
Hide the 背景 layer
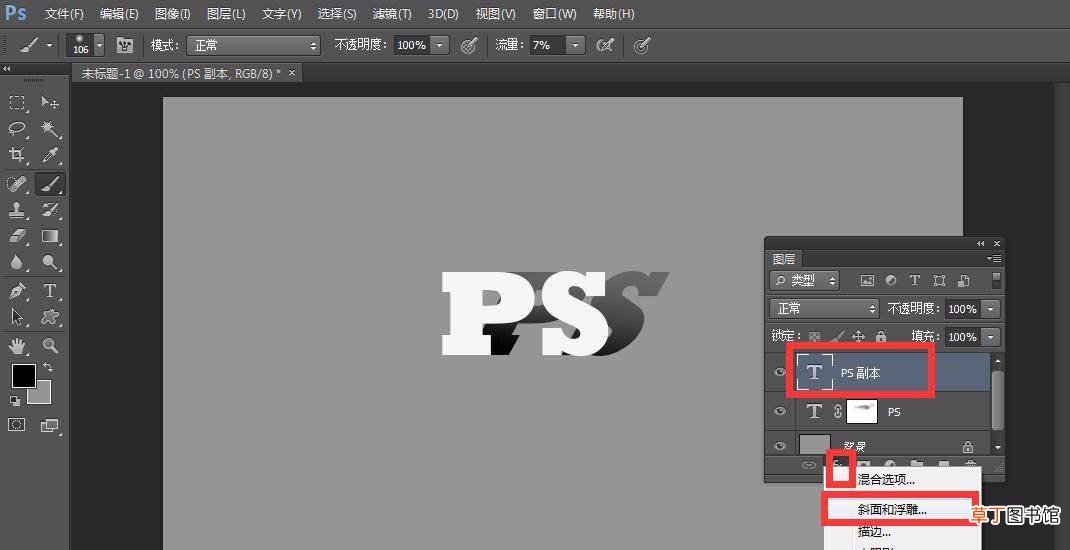tap(780, 446)
